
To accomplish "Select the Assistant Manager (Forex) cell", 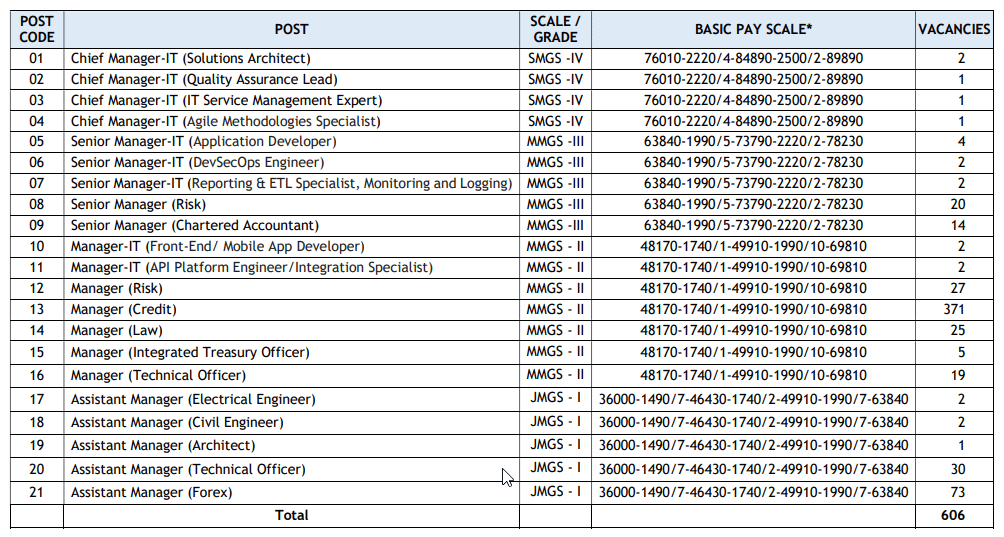I will click(151, 492).
